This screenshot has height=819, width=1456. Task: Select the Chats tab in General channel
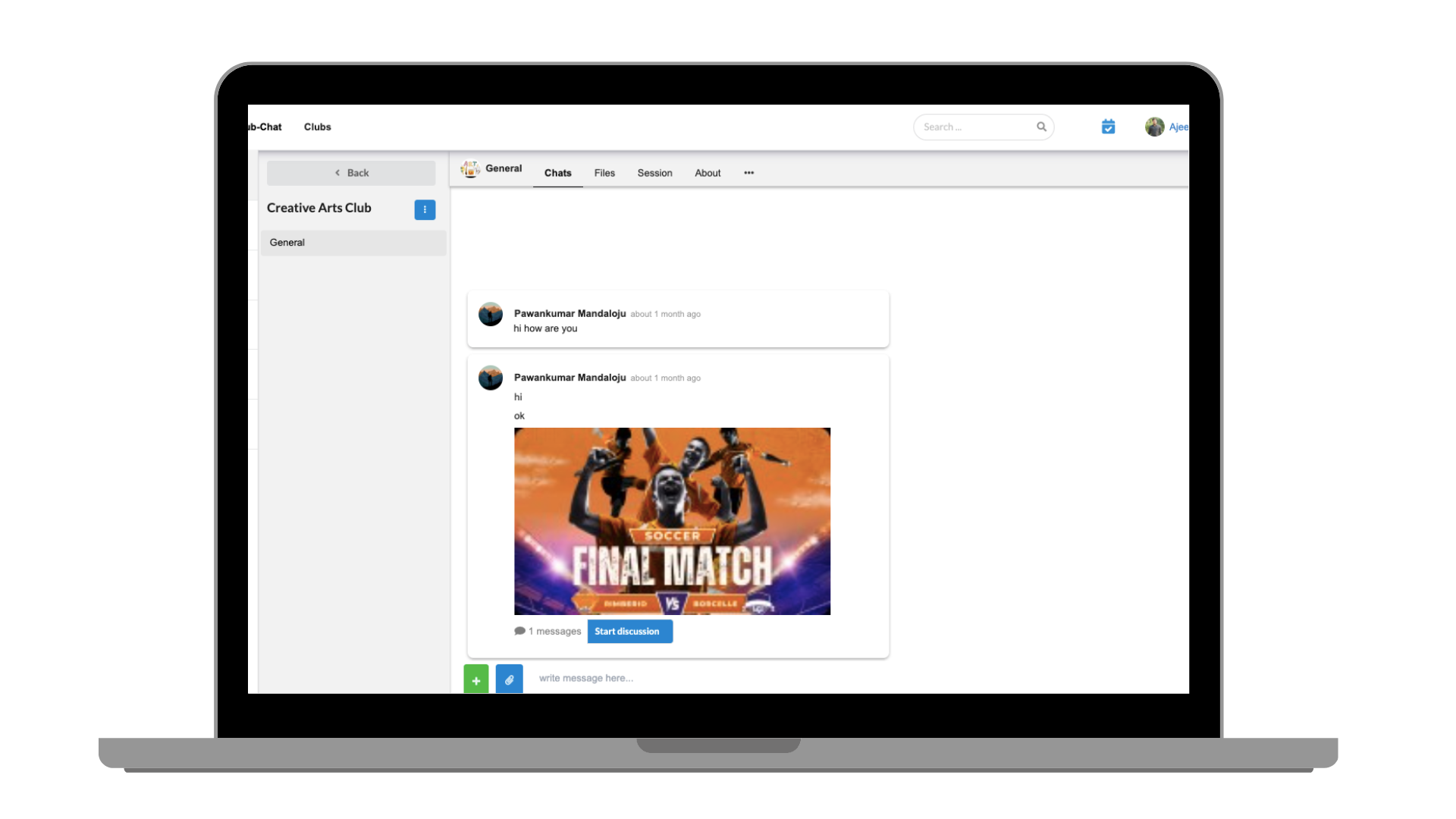click(558, 173)
